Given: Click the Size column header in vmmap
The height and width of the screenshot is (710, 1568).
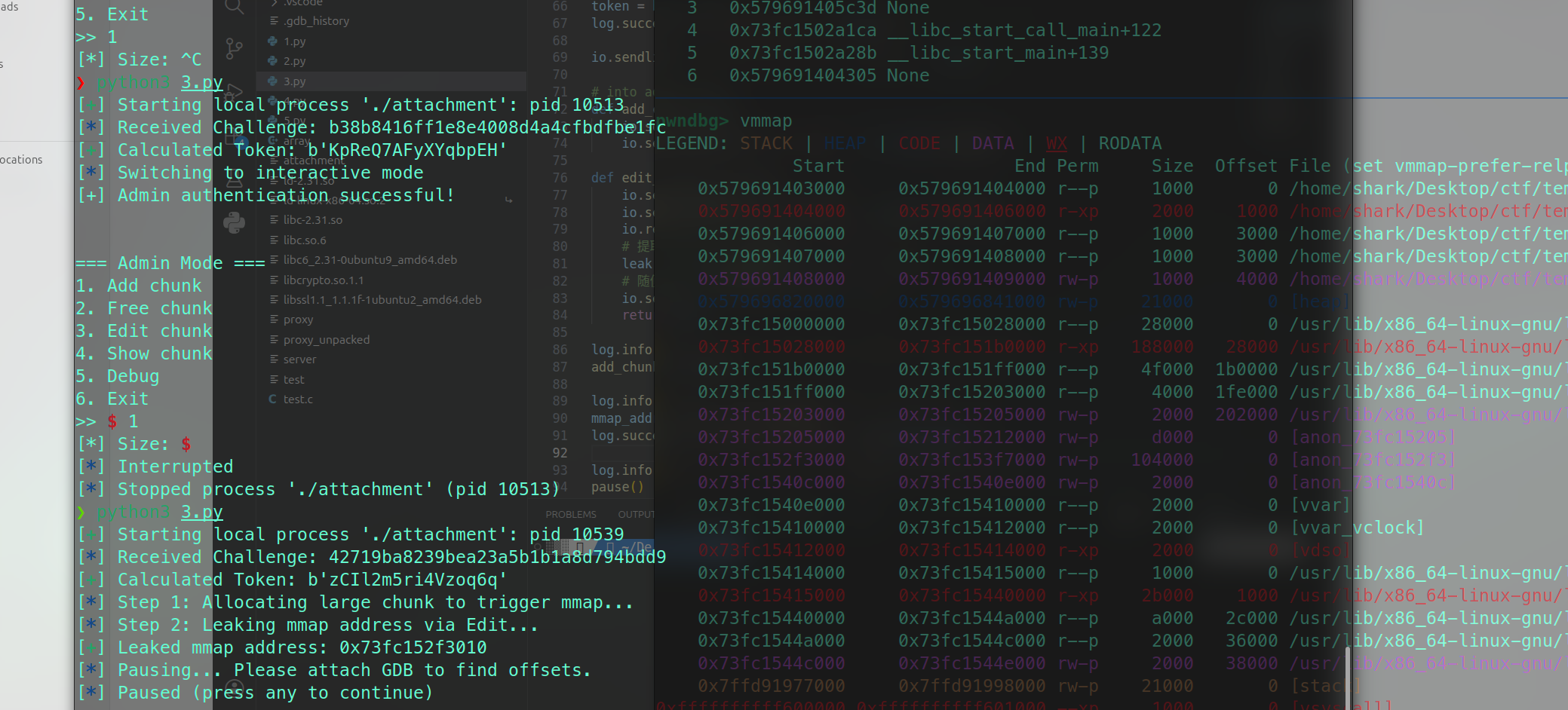Looking at the screenshot, I should point(1172,166).
